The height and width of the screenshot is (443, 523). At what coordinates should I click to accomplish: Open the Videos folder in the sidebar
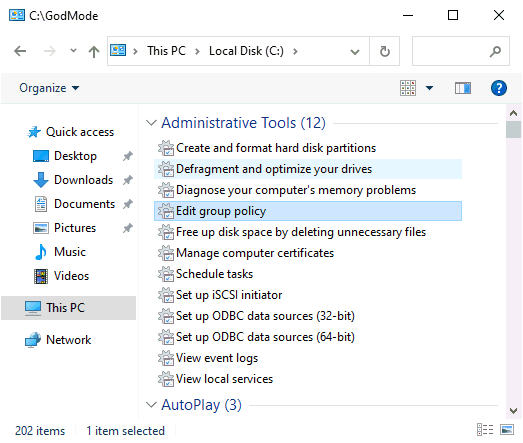[x=71, y=276]
